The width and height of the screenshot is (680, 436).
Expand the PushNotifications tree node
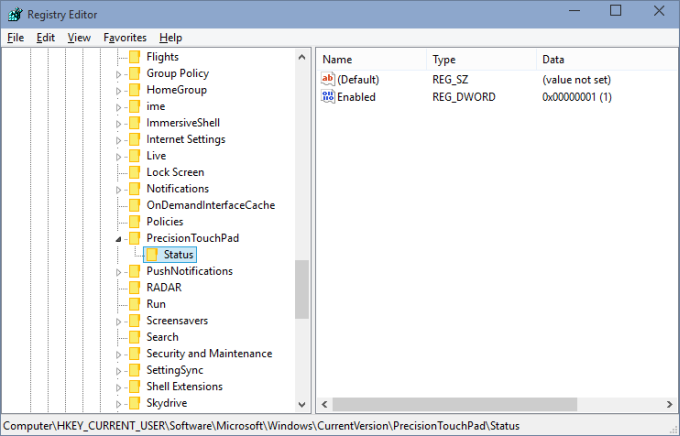coord(119,271)
